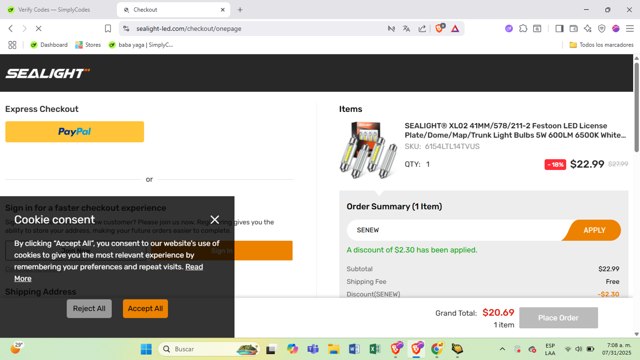
Task: Open the Windows Start menu
Action: 146,349
